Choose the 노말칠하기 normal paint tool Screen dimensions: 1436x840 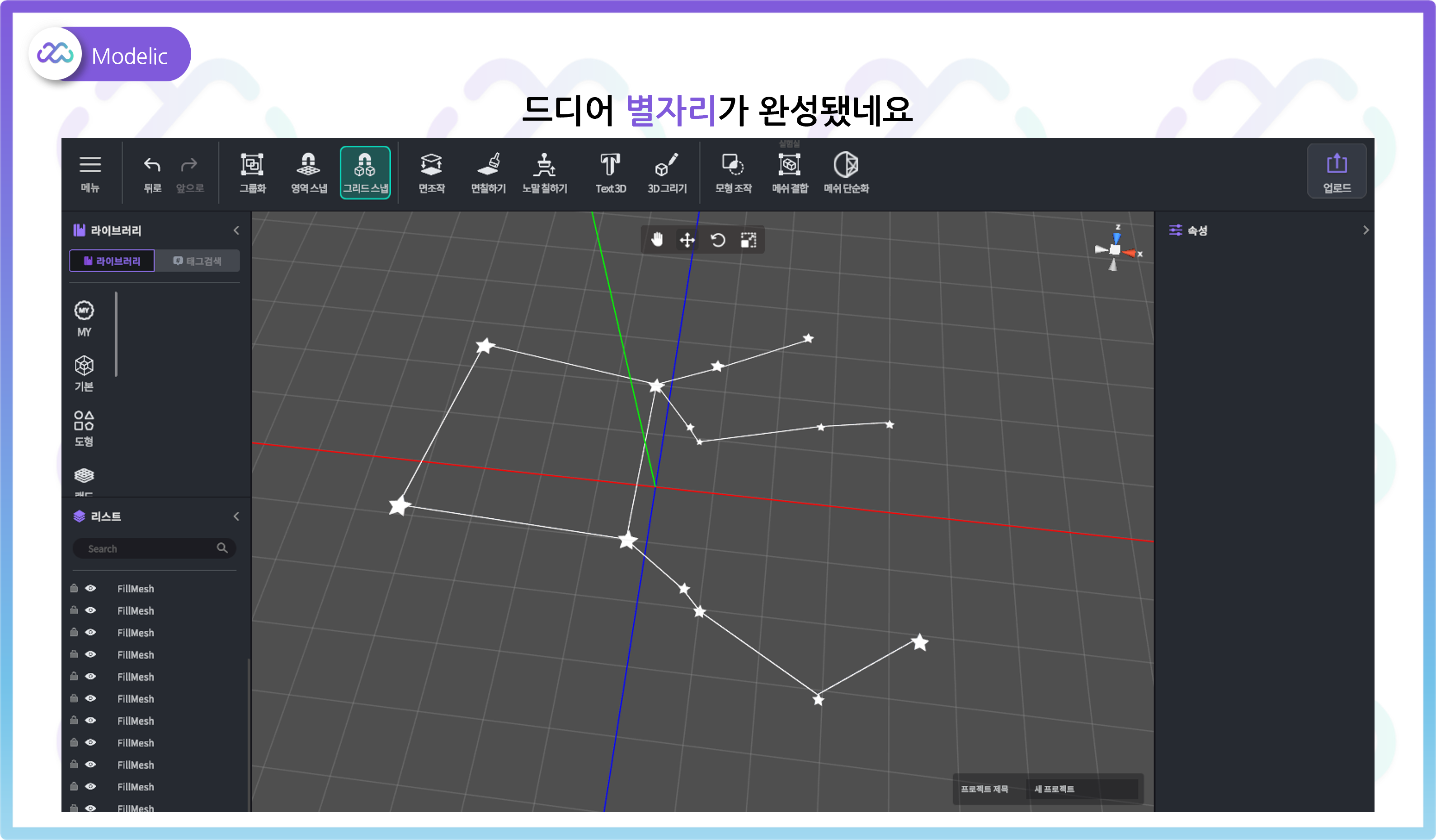[x=545, y=174]
